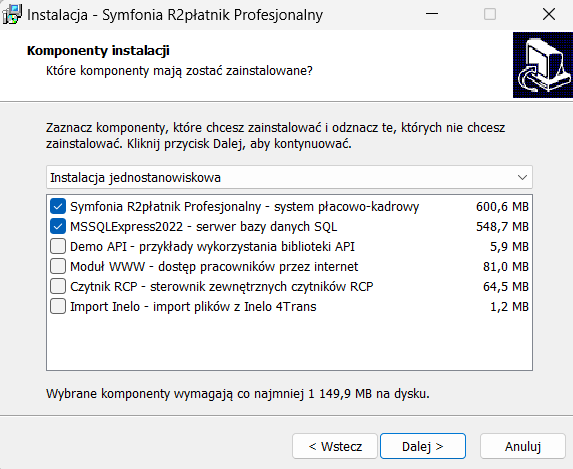573x469 pixels.
Task: Select the Demo API list row label
Action: pos(212,247)
